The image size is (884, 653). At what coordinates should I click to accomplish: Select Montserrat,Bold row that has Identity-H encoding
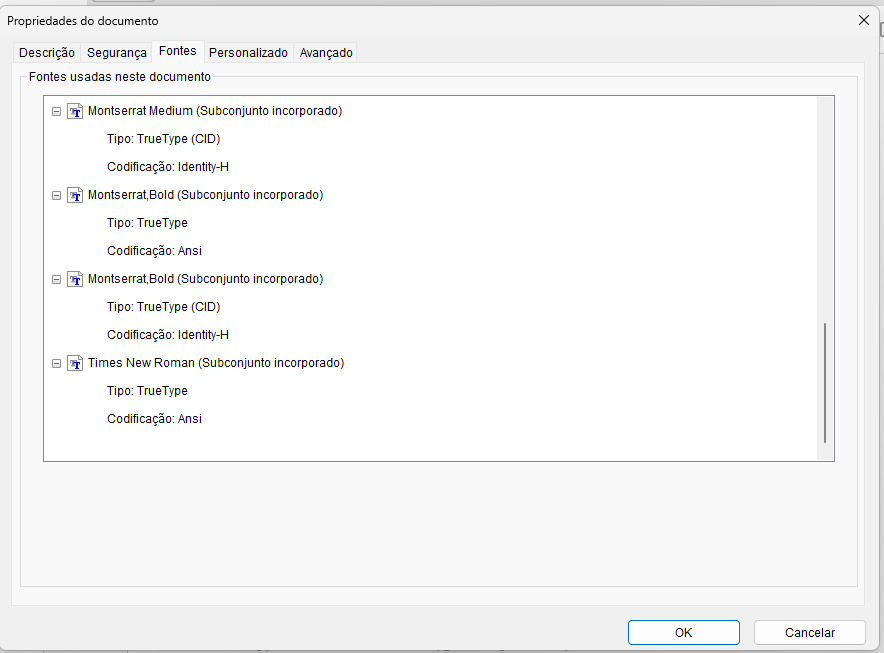(x=205, y=279)
